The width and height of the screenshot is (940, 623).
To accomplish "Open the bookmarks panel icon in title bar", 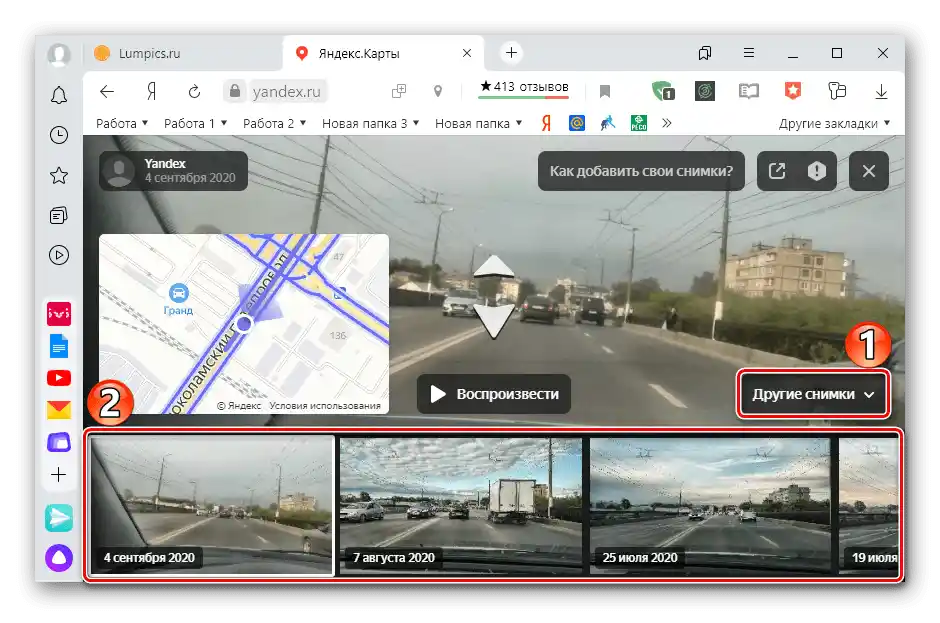I will [x=705, y=53].
